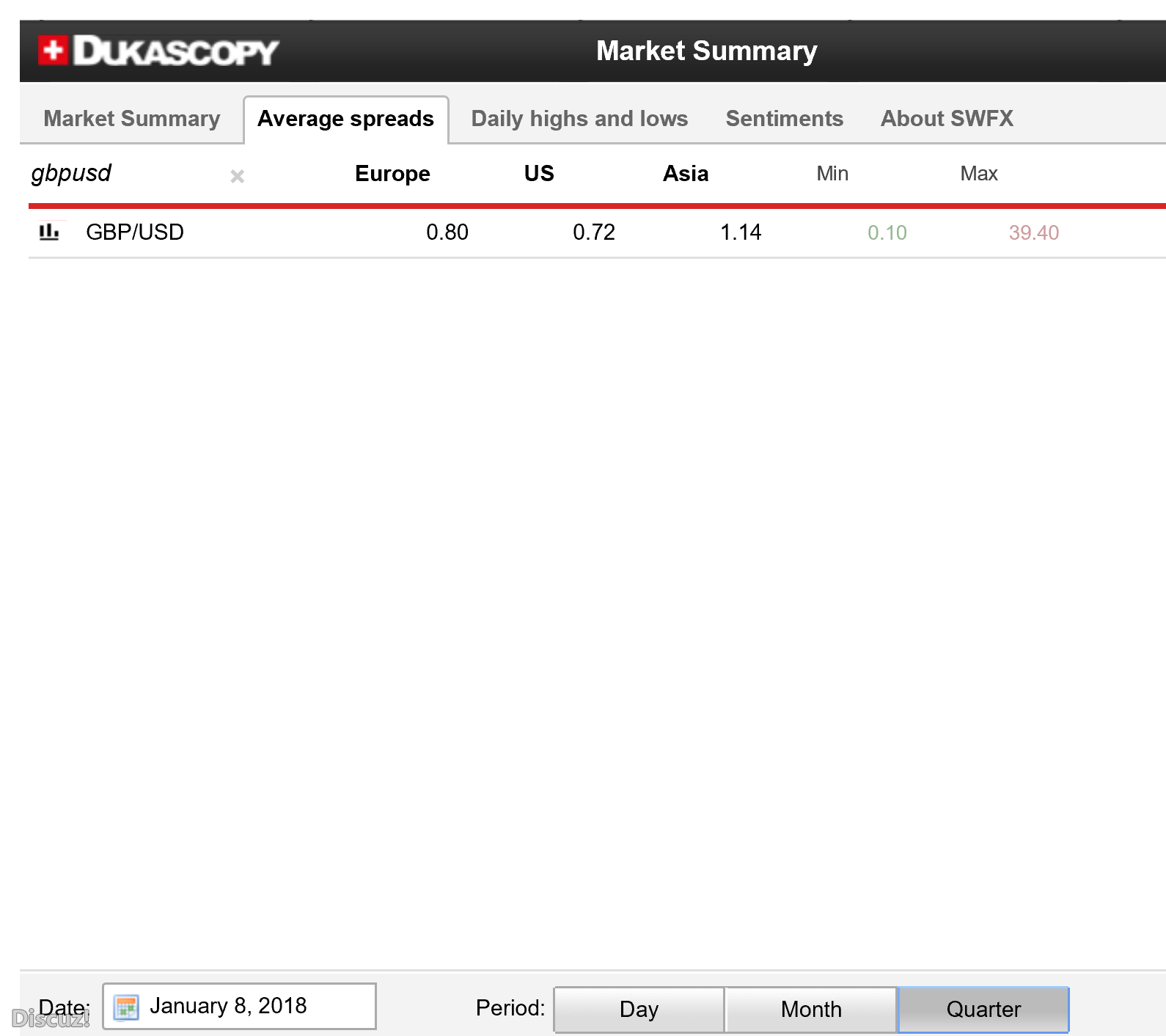
Task: Select the Average spreads tab
Action: (x=346, y=120)
